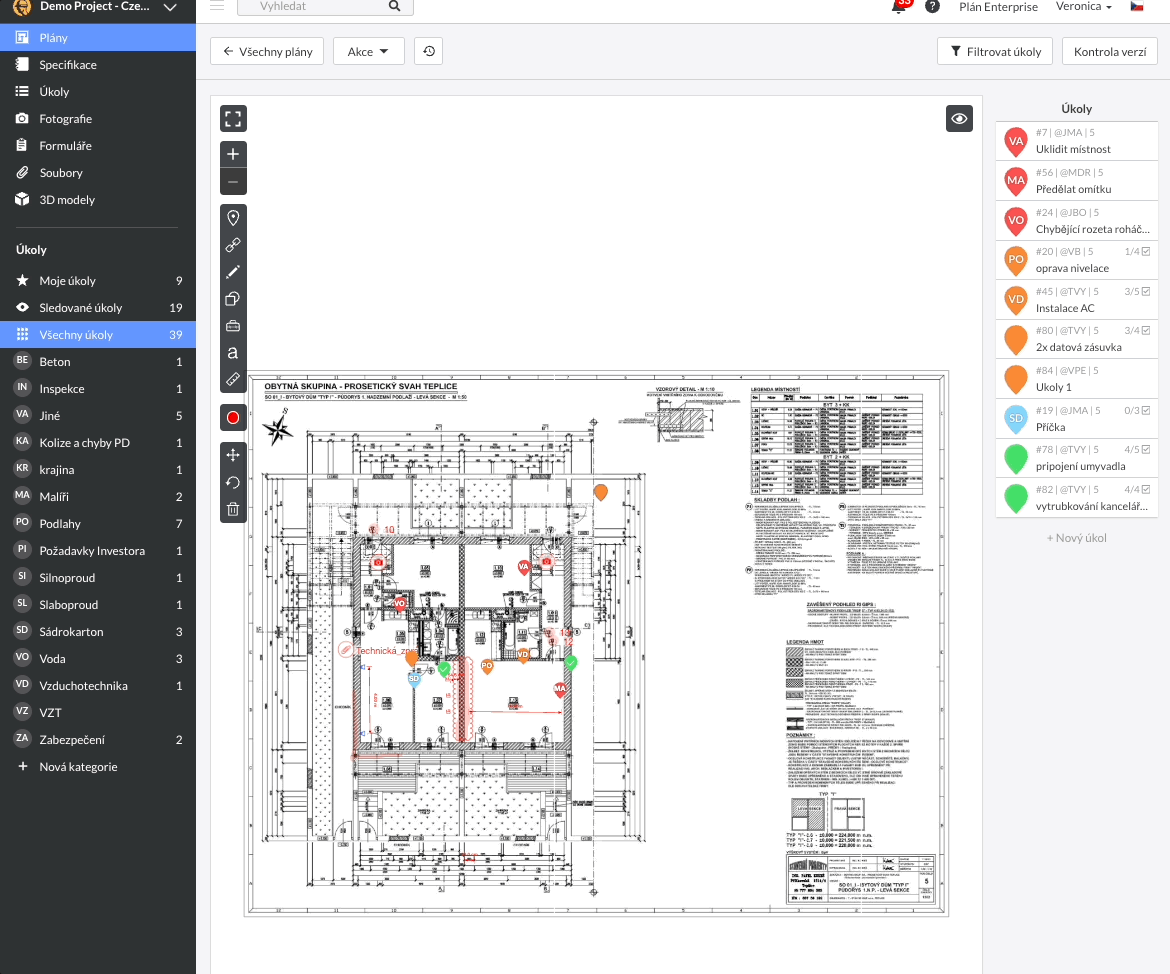The width and height of the screenshot is (1170, 974).
Task: Toggle fullscreen plan view
Action: tap(233, 119)
